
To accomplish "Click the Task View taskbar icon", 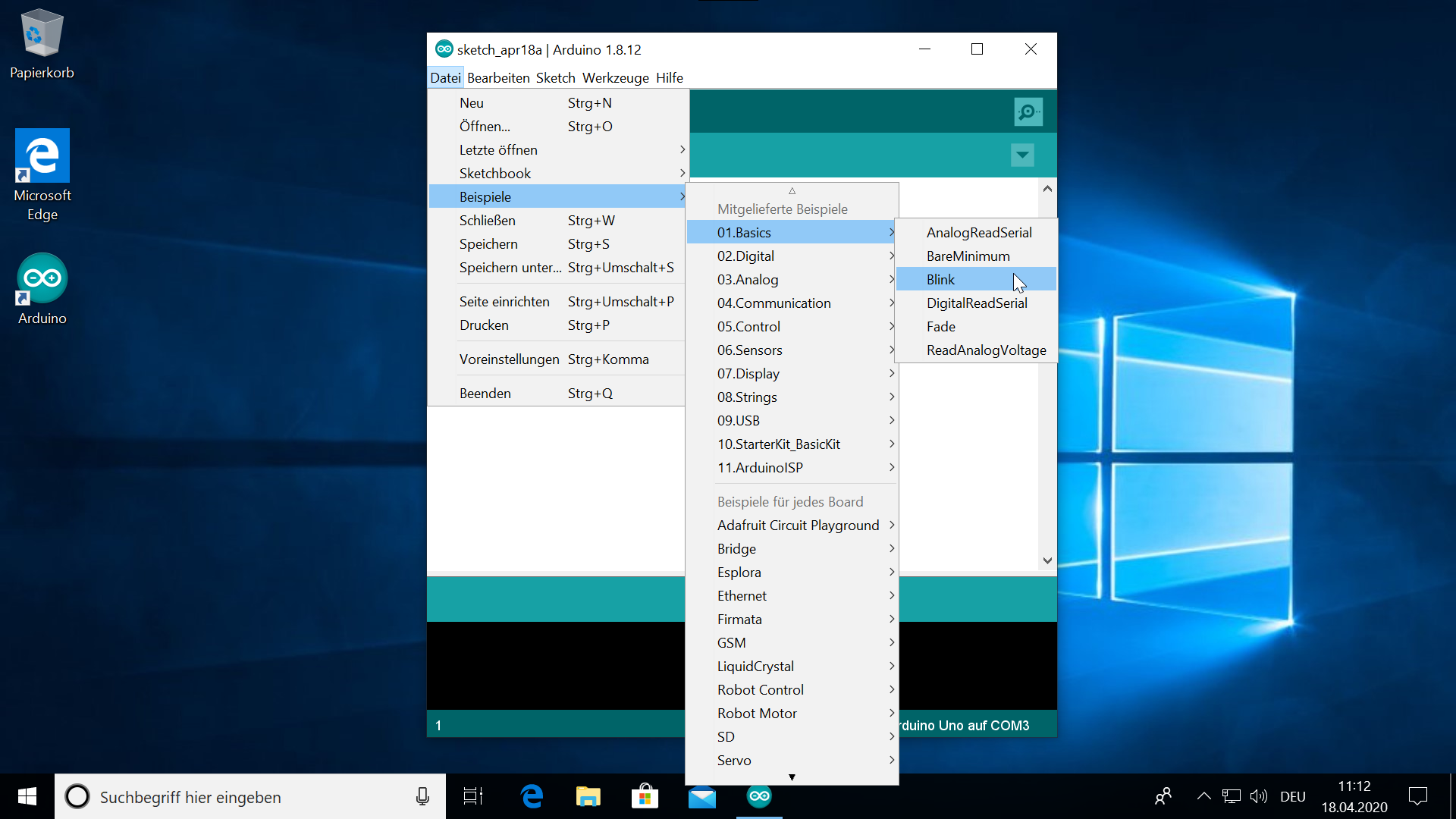I will [x=473, y=796].
